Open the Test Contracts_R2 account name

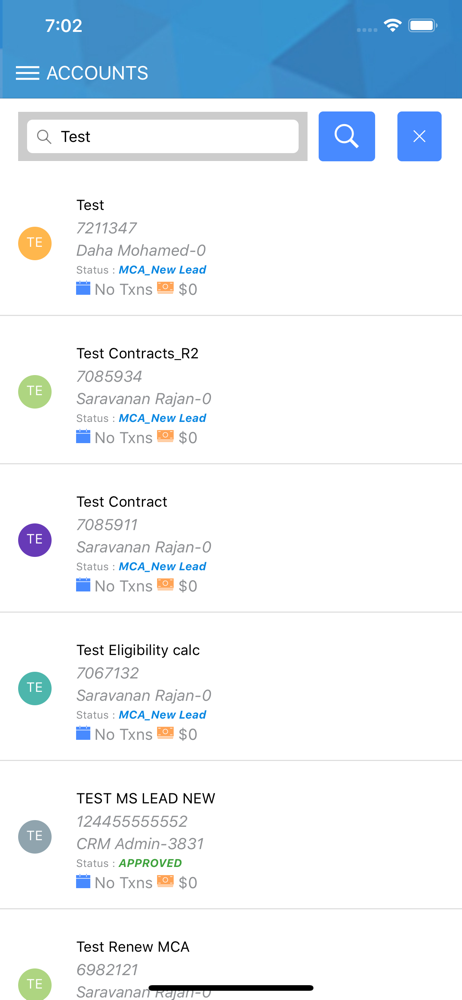click(x=137, y=353)
